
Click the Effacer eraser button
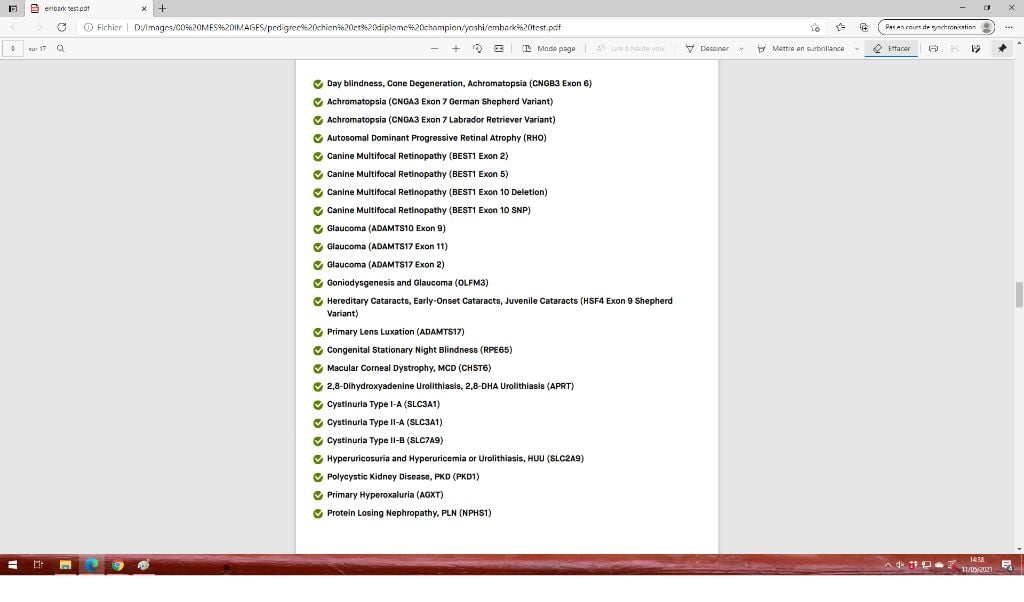(x=892, y=48)
